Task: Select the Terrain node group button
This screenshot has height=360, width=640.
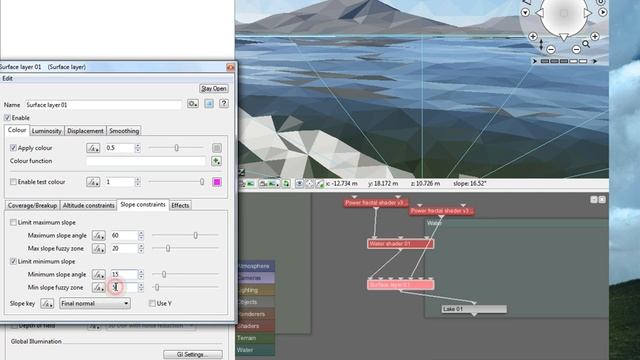Action: coord(256,338)
